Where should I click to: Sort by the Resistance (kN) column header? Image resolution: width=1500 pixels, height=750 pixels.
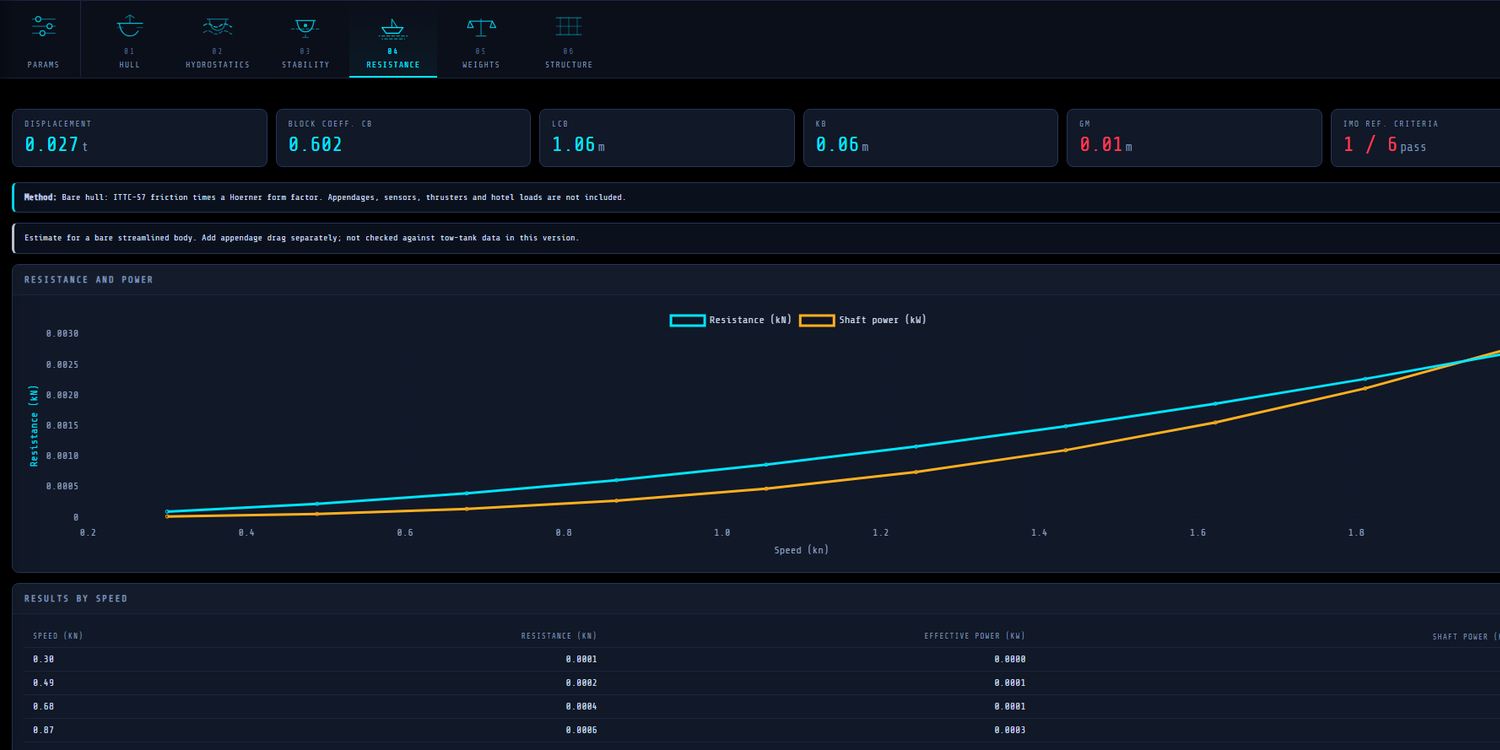click(559, 636)
